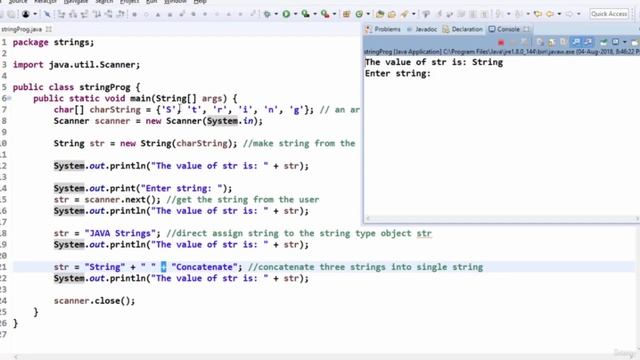Image resolution: width=640 pixels, height=360 pixels.
Task: Open the Window menu
Action: (x=175, y=2)
